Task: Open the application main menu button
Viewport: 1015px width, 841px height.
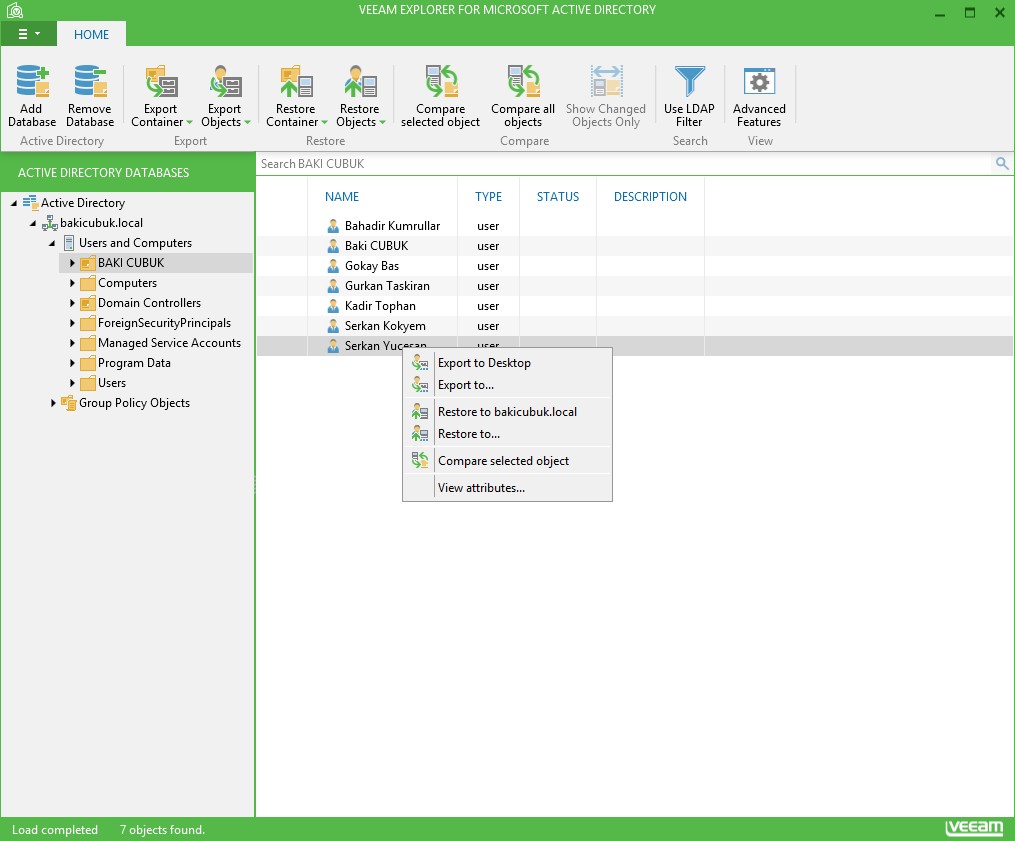Action: point(28,34)
